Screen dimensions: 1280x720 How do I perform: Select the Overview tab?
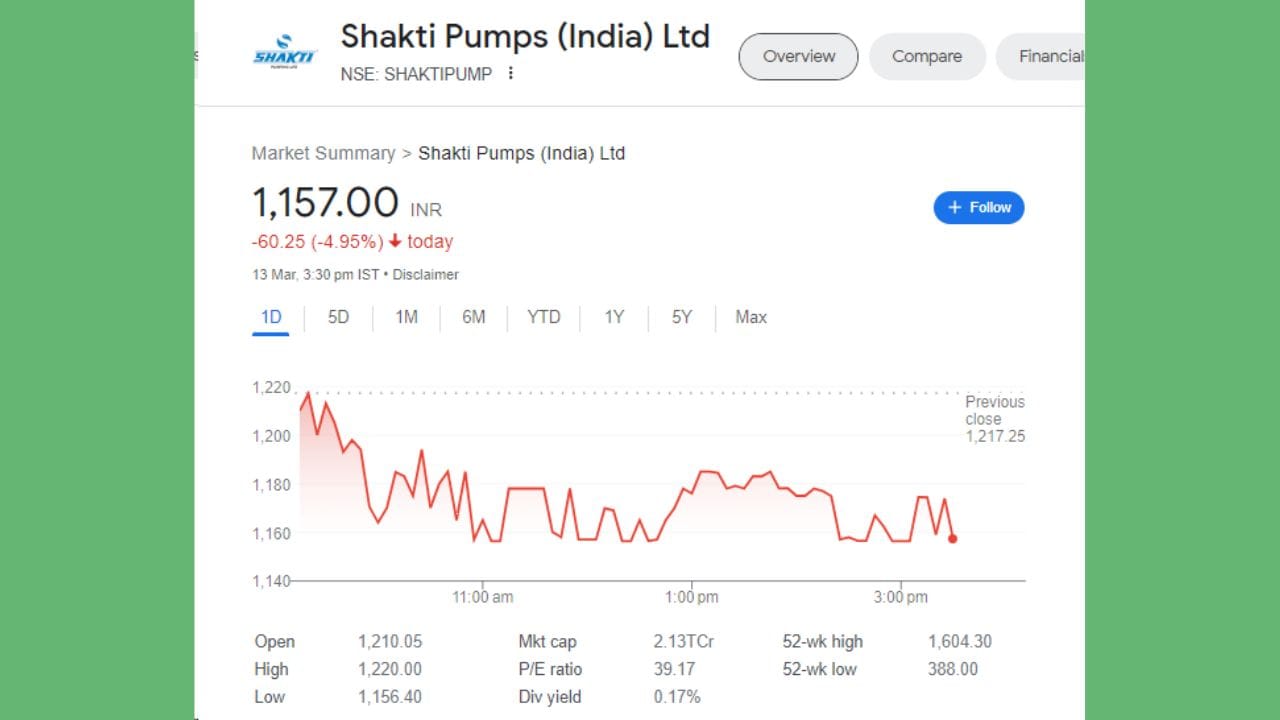pos(798,56)
